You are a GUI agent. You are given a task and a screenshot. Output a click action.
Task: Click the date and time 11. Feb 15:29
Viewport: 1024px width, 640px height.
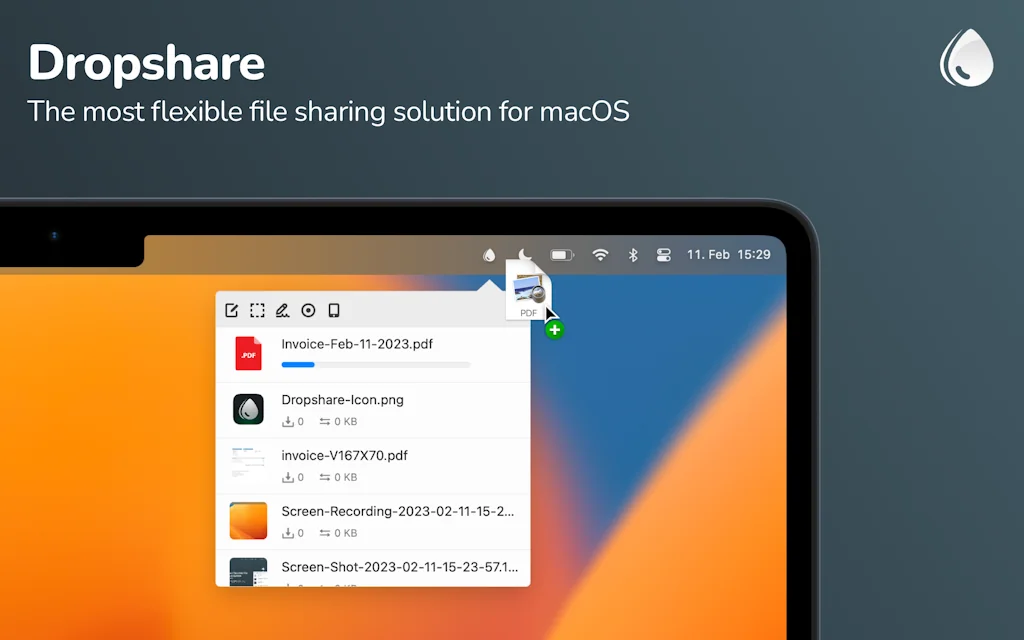[x=729, y=255]
